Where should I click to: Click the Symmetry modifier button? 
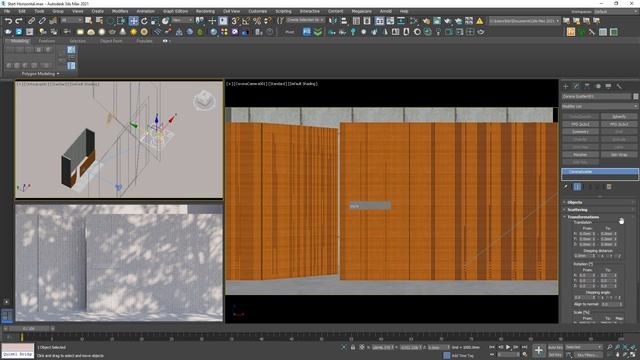pyautogui.click(x=580, y=132)
